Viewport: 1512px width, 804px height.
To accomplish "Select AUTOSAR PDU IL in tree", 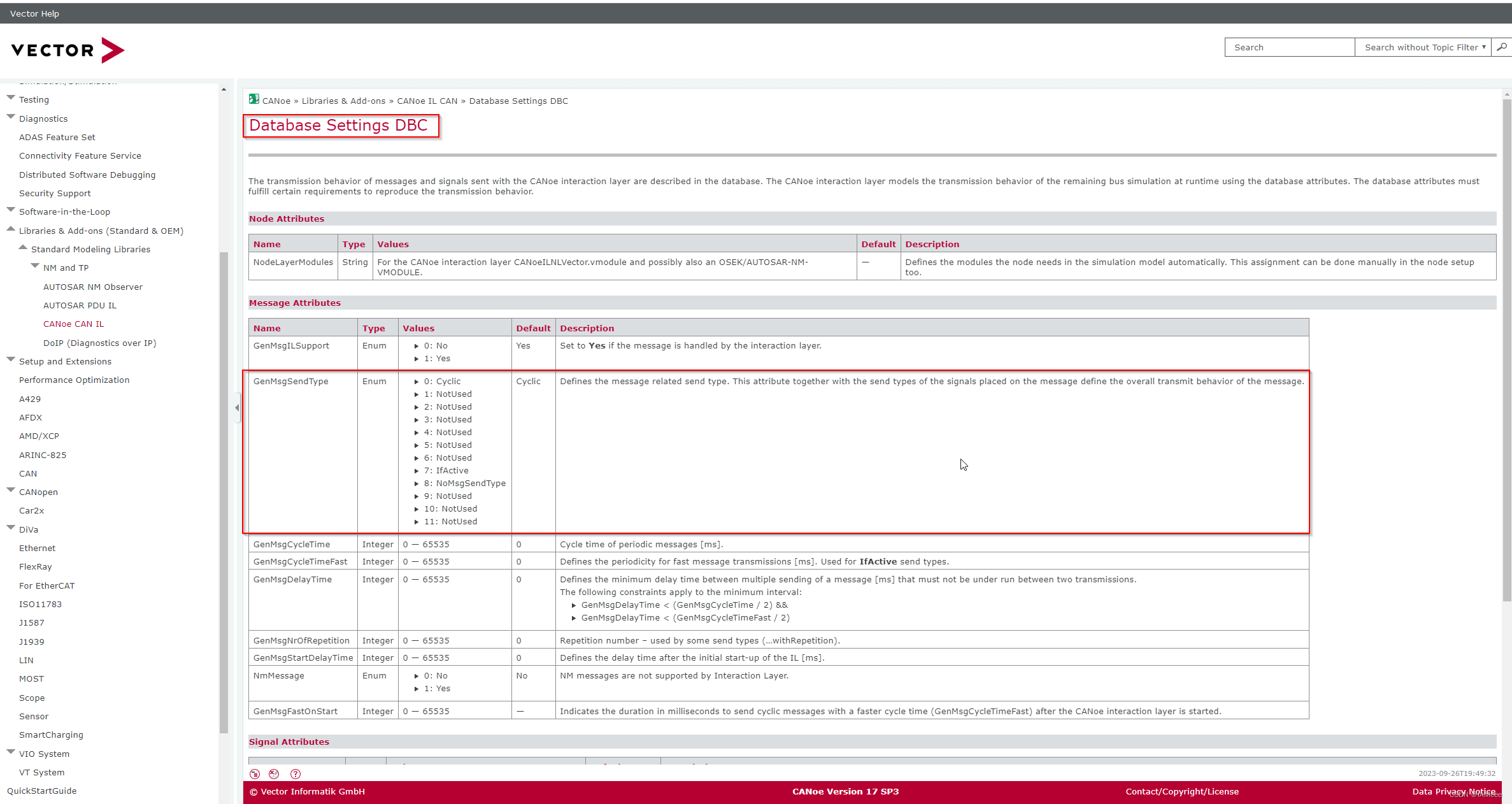I will [x=80, y=306].
